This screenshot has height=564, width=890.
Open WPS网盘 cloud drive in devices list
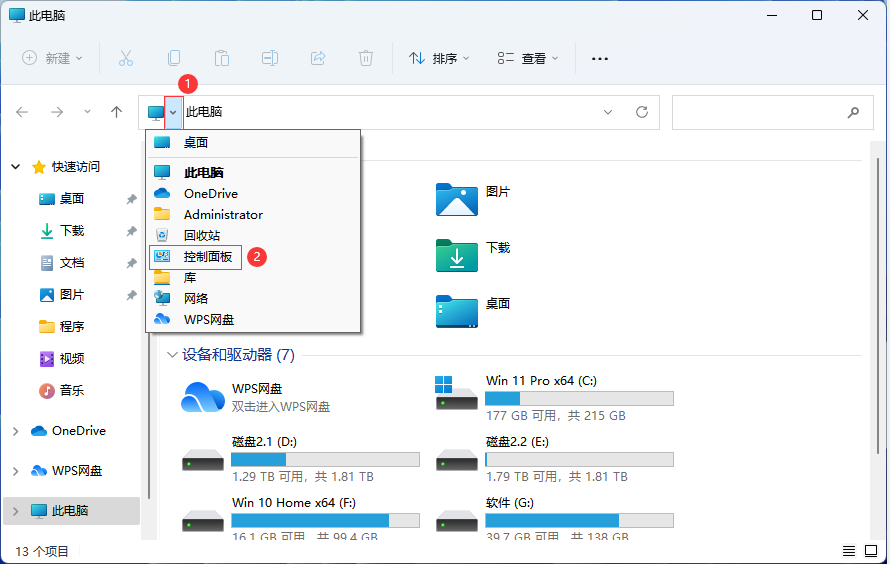click(255, 397)
